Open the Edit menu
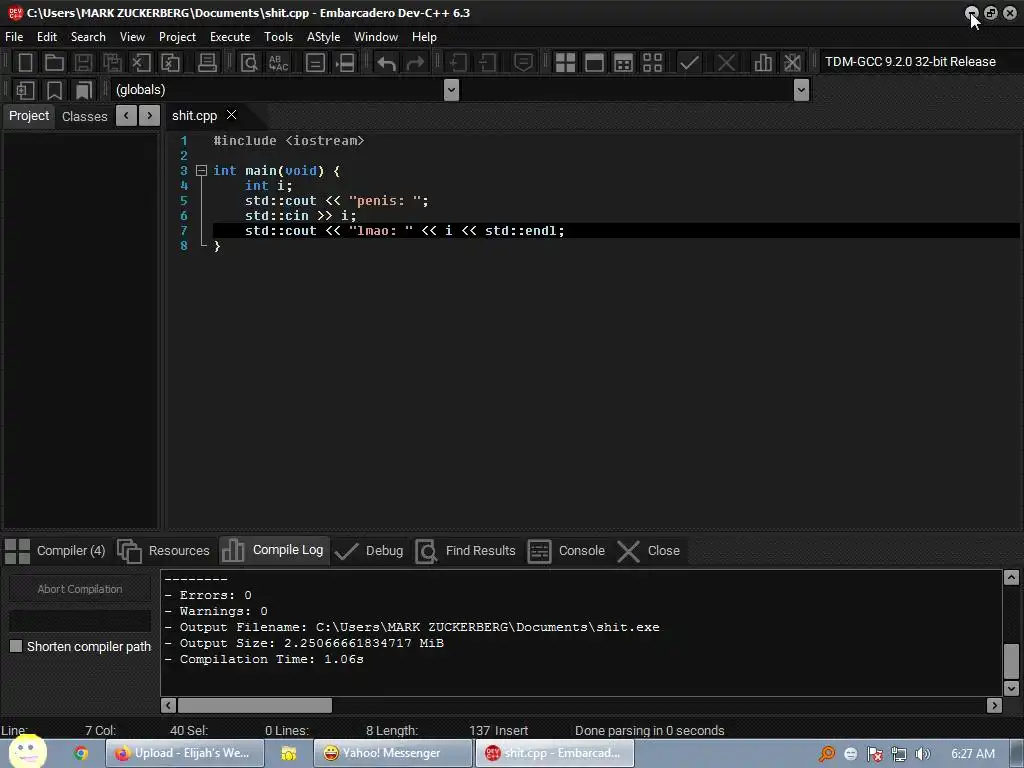 [x=47, y=37]
